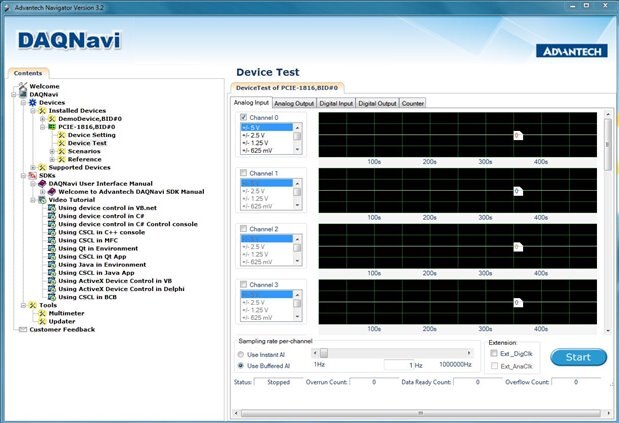Image resolution: width=619 pixels, height=423 pixels.
Task: Collapse the DAQNavi root node
Action: [14, 95]
